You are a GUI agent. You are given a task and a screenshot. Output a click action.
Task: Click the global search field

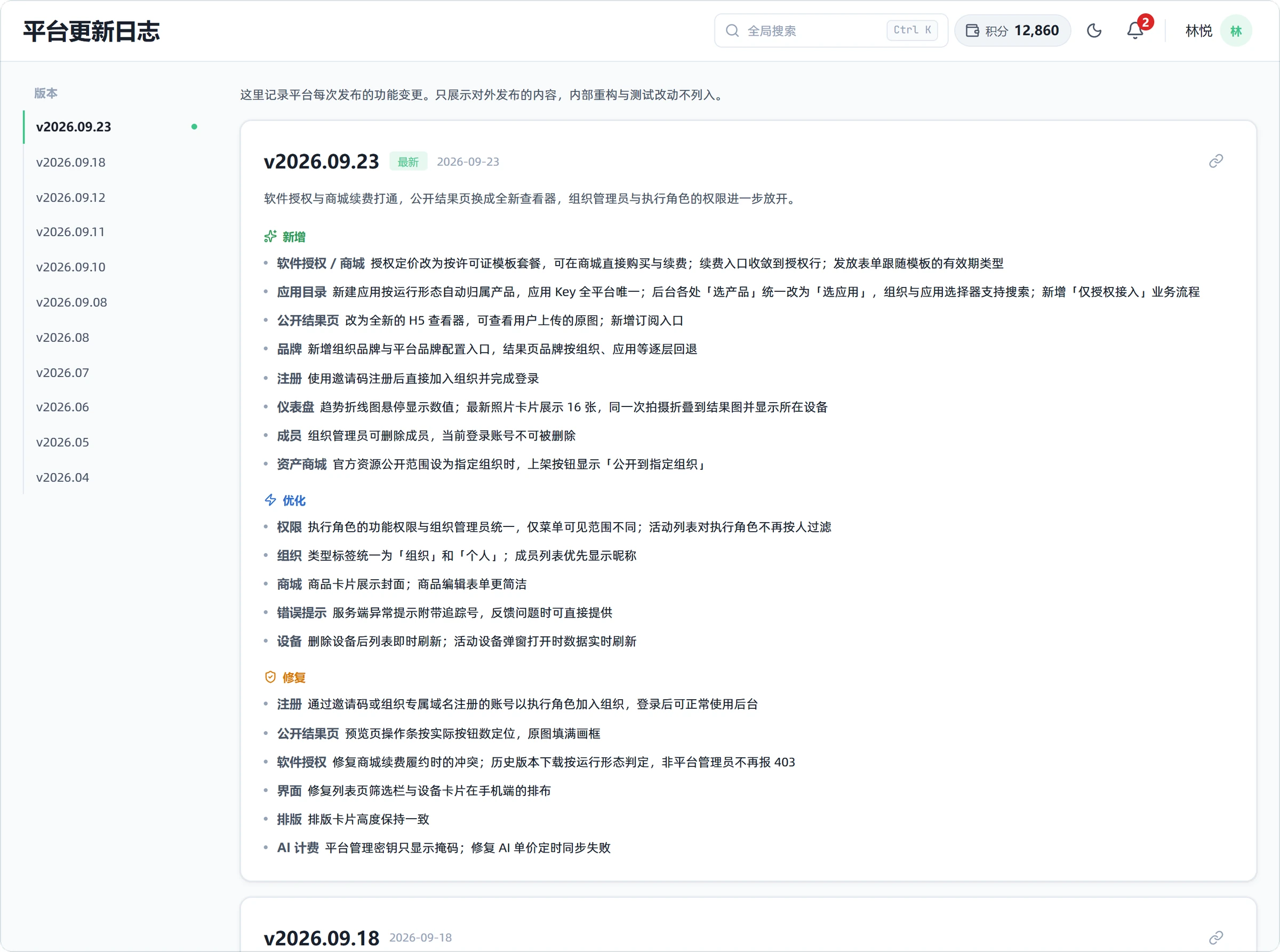pyautogui.click(x=830, y=30)
